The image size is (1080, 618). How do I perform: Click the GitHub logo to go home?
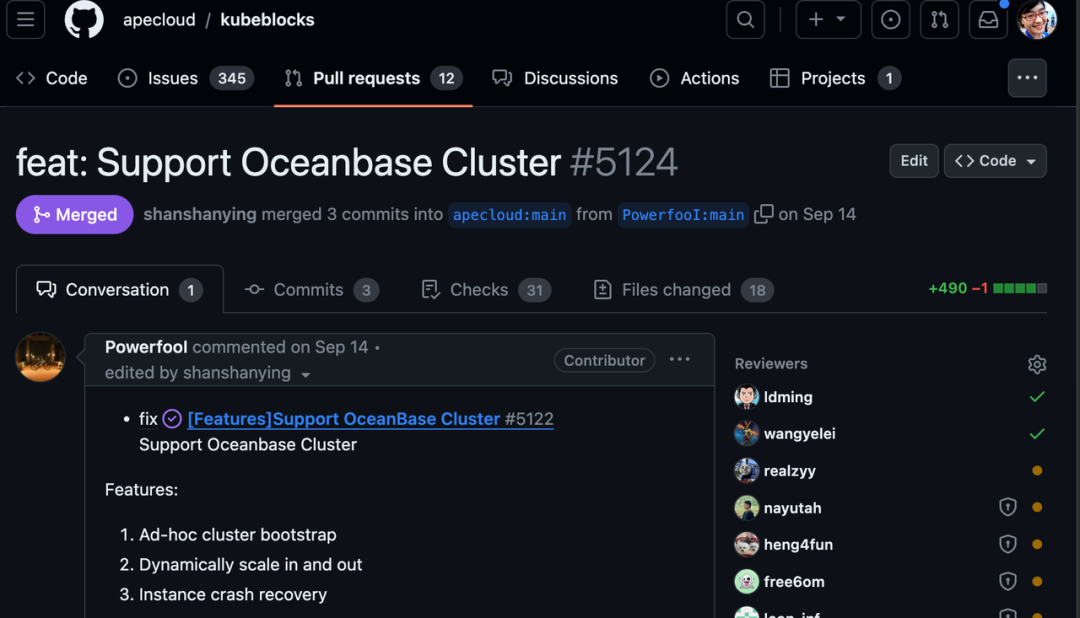click(x=83, y=19)
